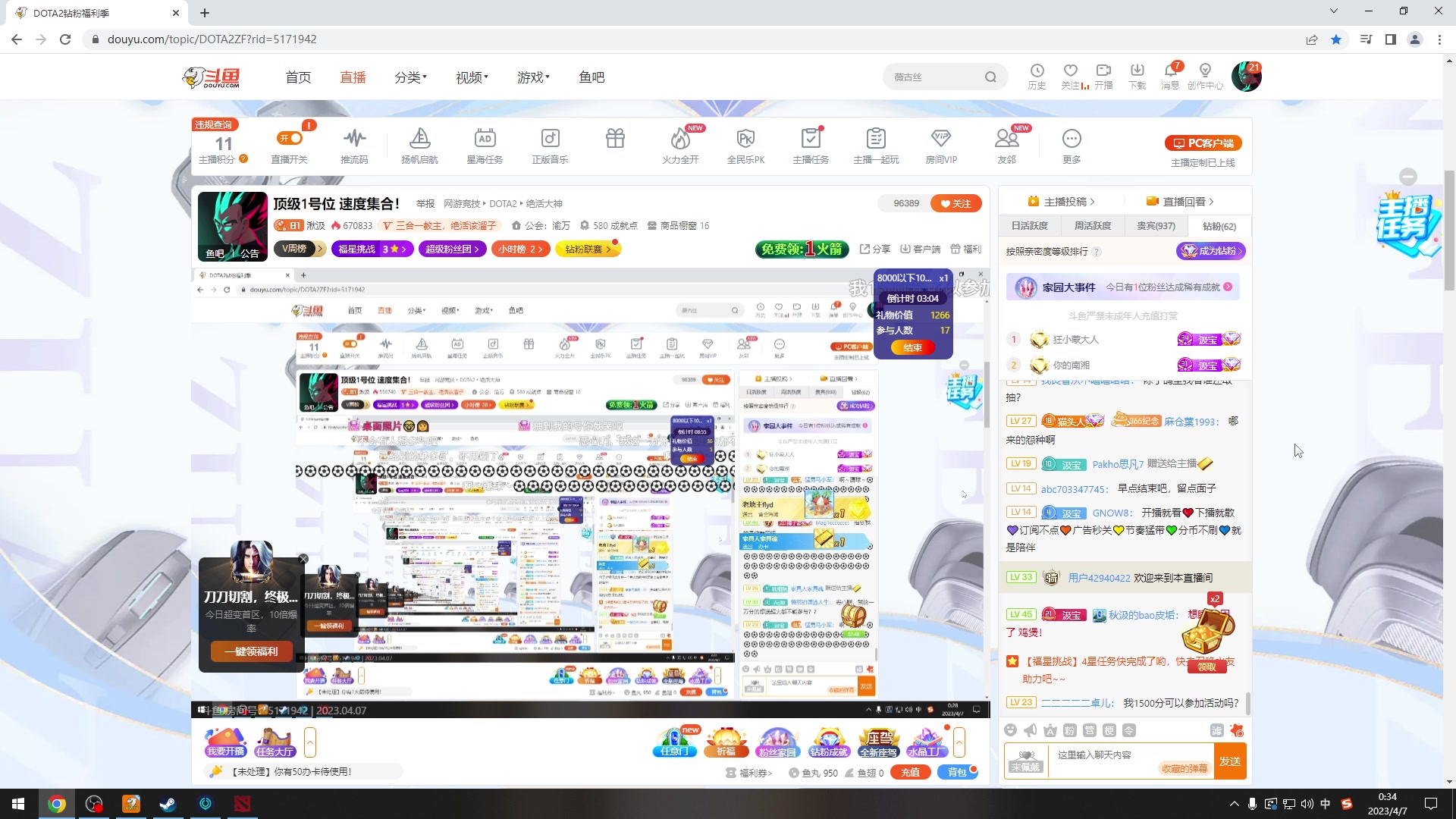Open the 直播回看 link
This screenshot has width=1456, height=819.
tap(1180, 201)
